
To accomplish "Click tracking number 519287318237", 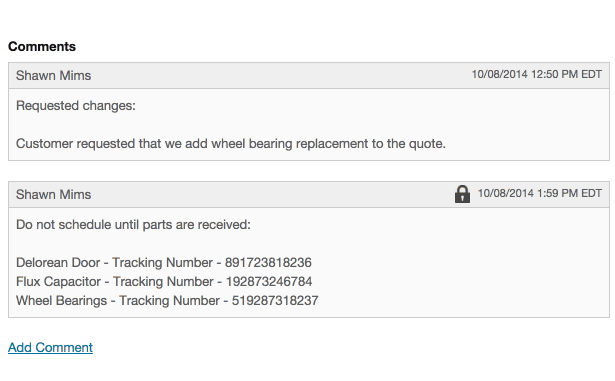I will pos(275,301).
